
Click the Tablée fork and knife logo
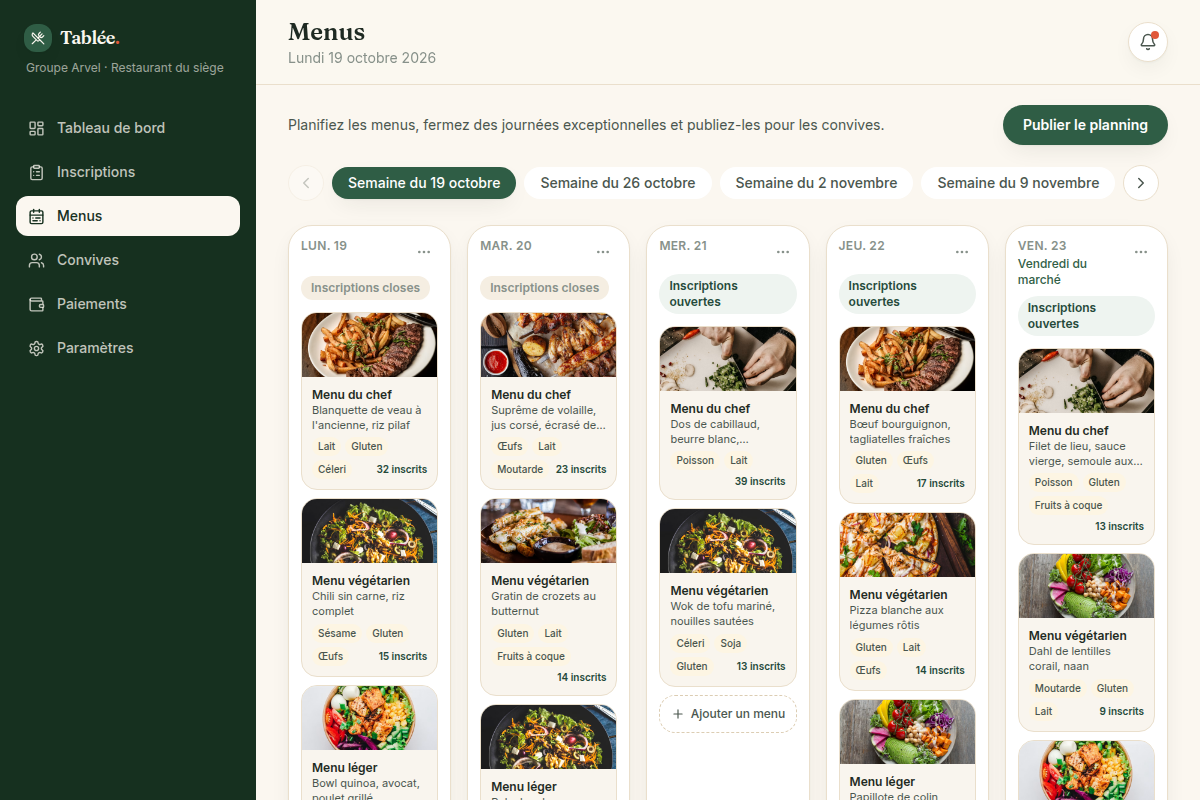(x=38, y=38)
